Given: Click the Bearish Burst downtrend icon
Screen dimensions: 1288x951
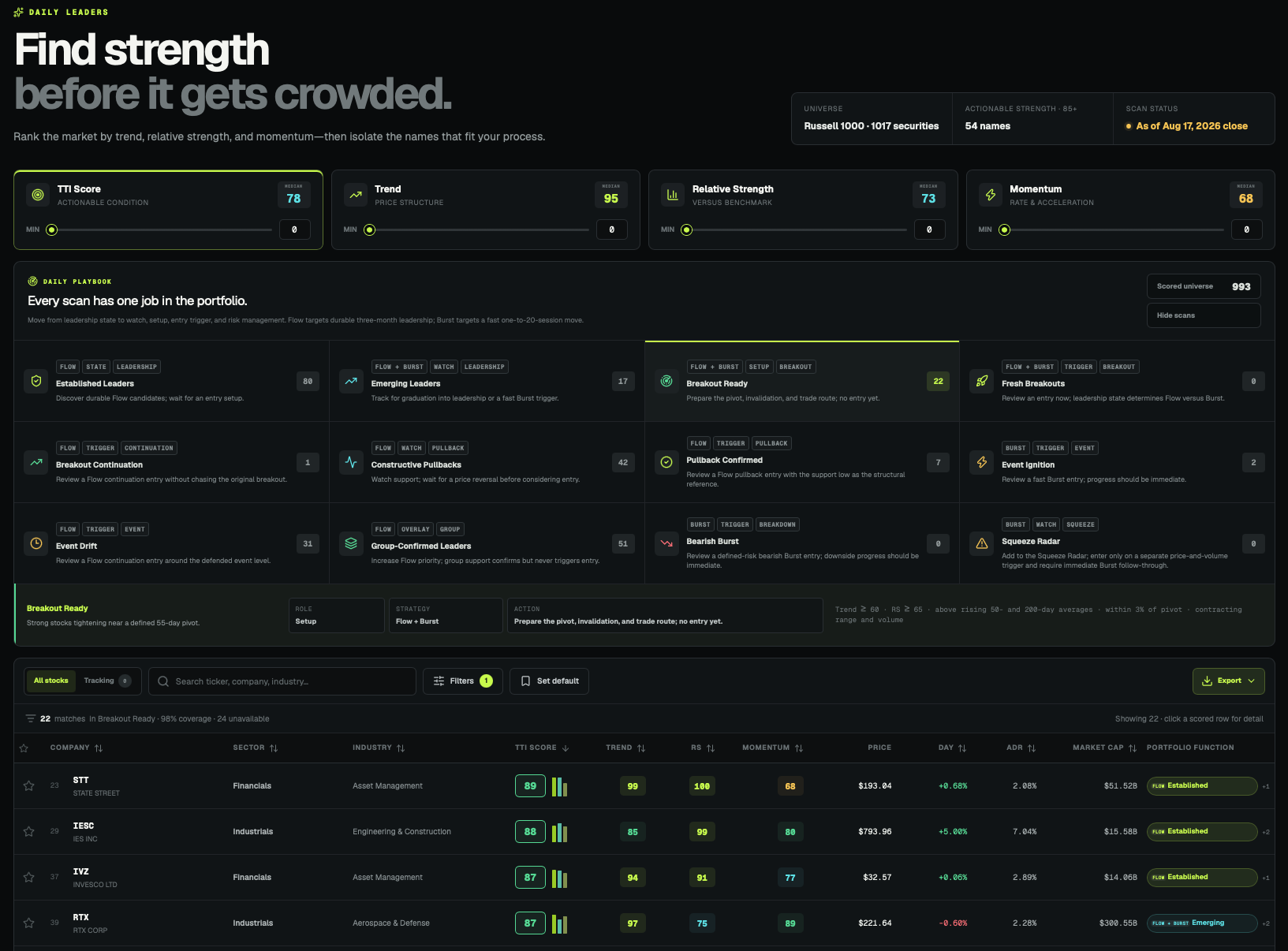Looking at the screenshot, I should click(x=666, y=543).
